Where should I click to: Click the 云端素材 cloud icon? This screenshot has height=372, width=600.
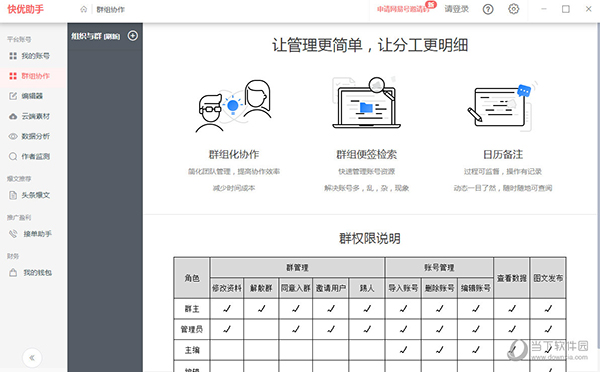(13, 116)
